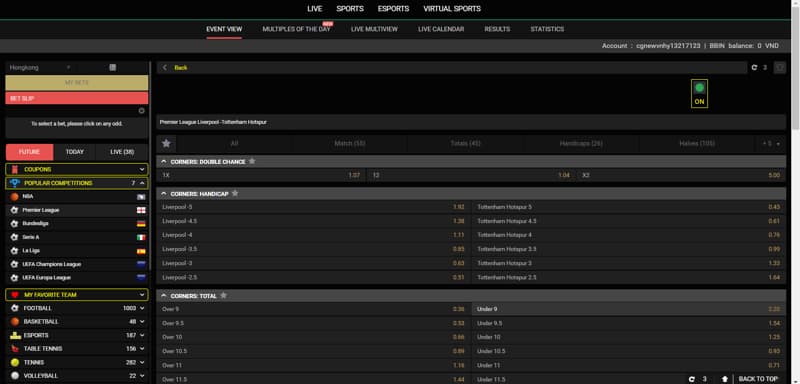Click the My Favorite Team heart icon
Screen dimensions: 800x384
14,295
